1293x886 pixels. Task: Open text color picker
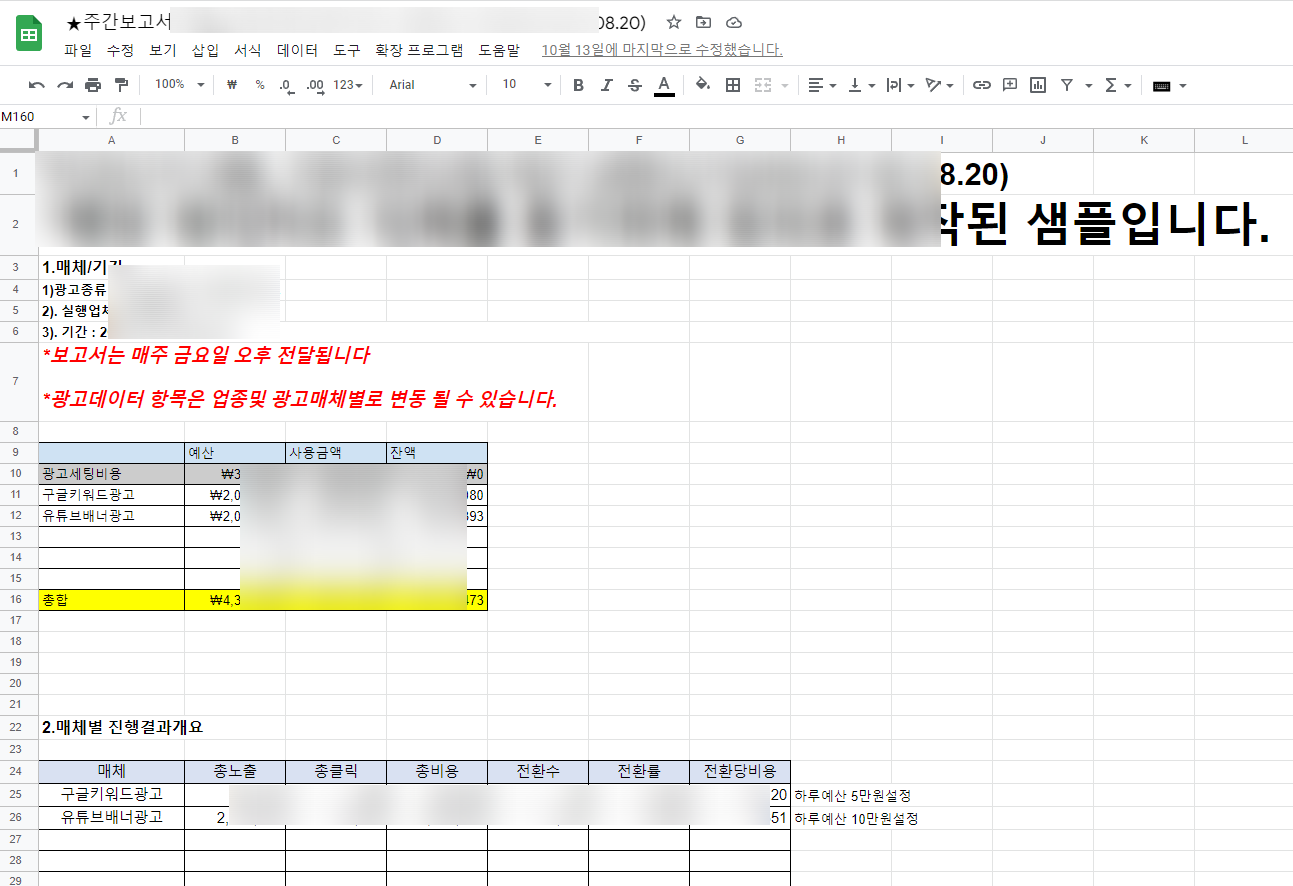[664, 85]
